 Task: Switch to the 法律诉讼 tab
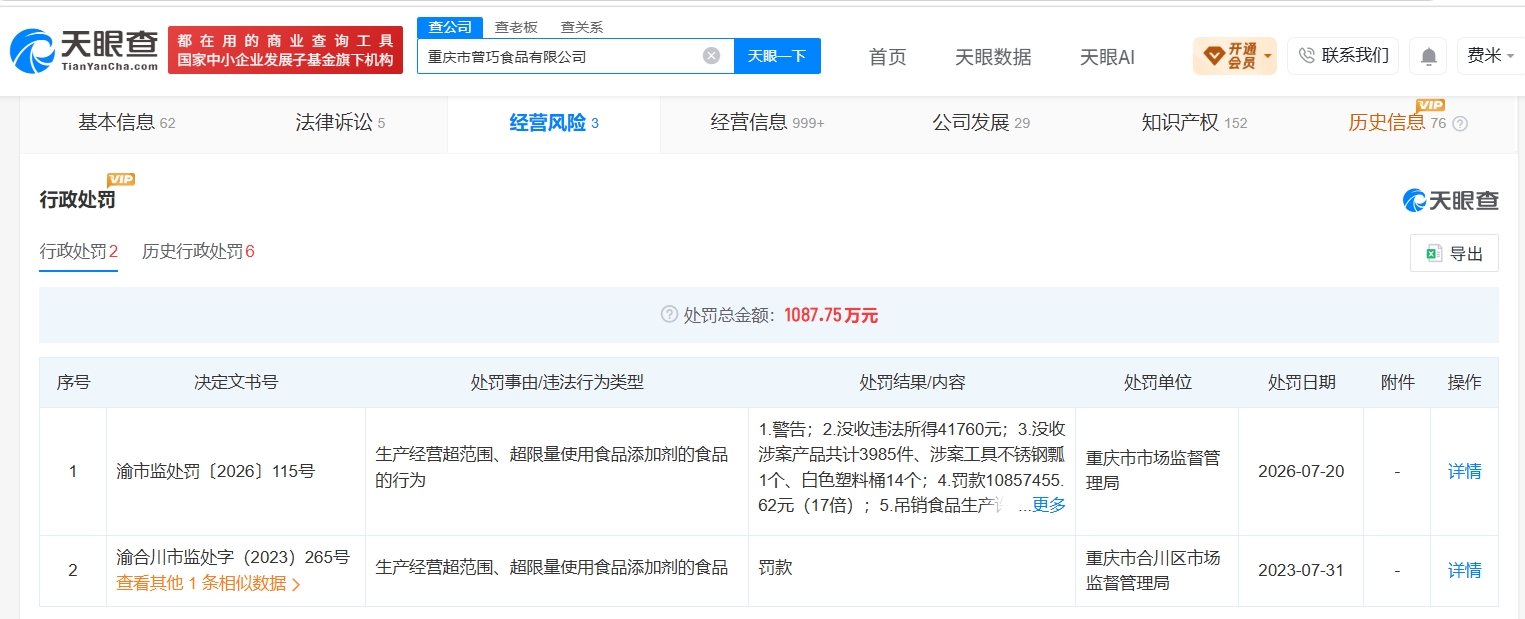340,123
